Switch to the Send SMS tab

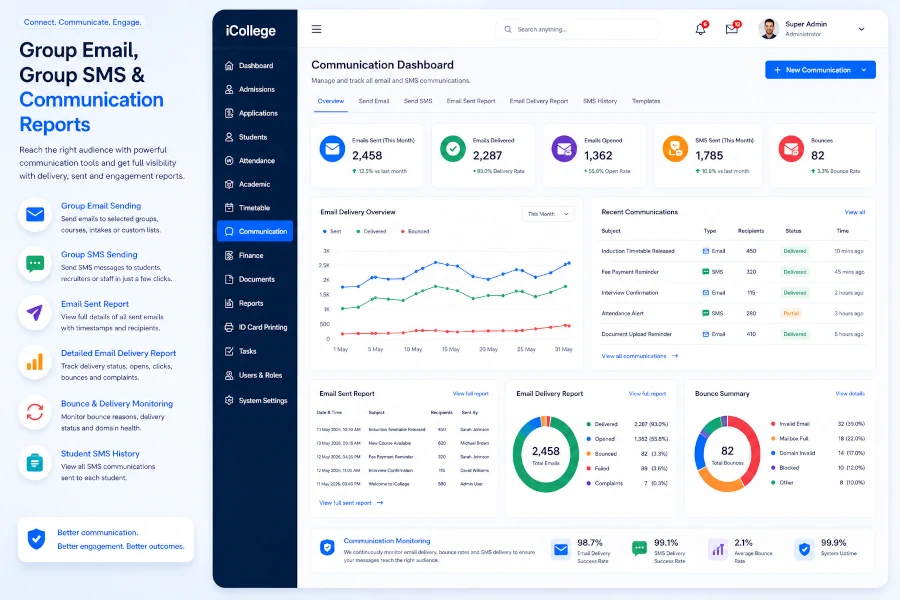[418, 101]
